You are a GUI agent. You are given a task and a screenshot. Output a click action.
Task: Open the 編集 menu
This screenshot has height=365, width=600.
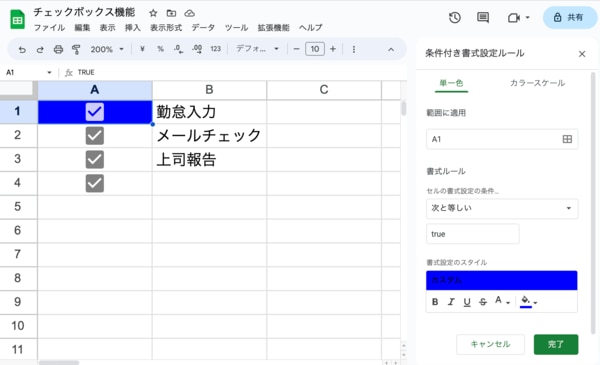[x=82, y=28]
